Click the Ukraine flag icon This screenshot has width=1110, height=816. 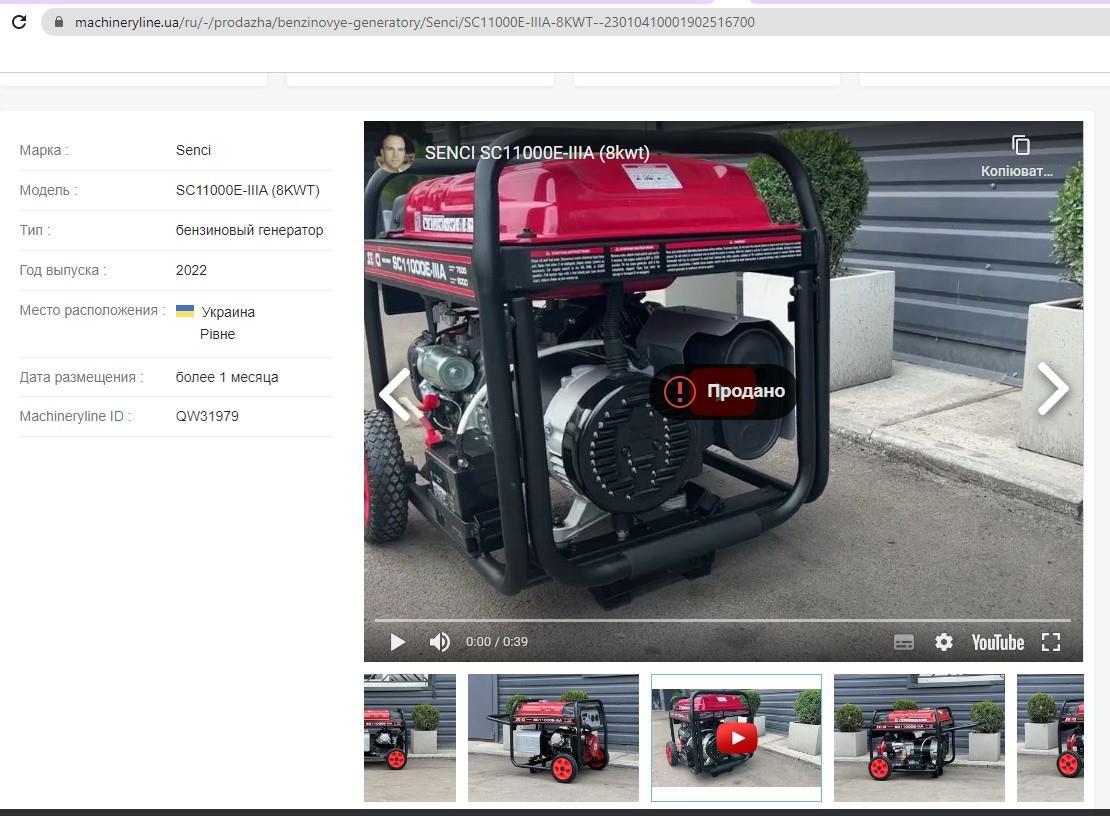coord(185,311)
